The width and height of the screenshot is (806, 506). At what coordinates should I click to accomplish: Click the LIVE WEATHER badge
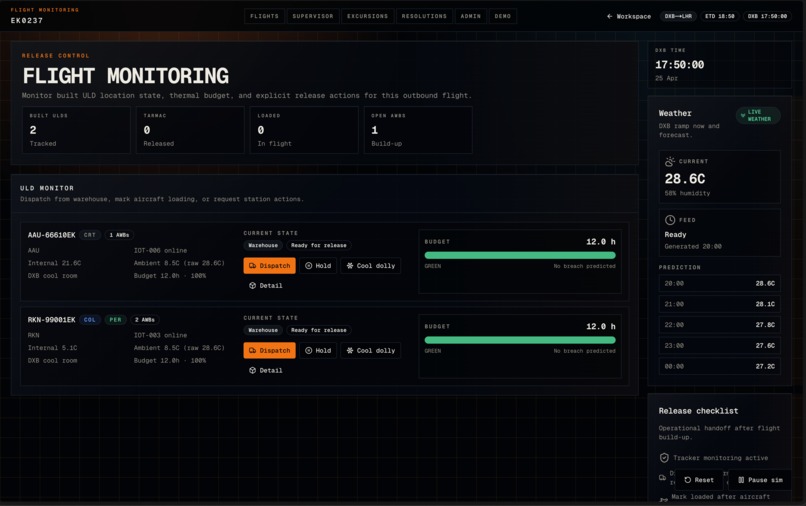pos(758,116)
